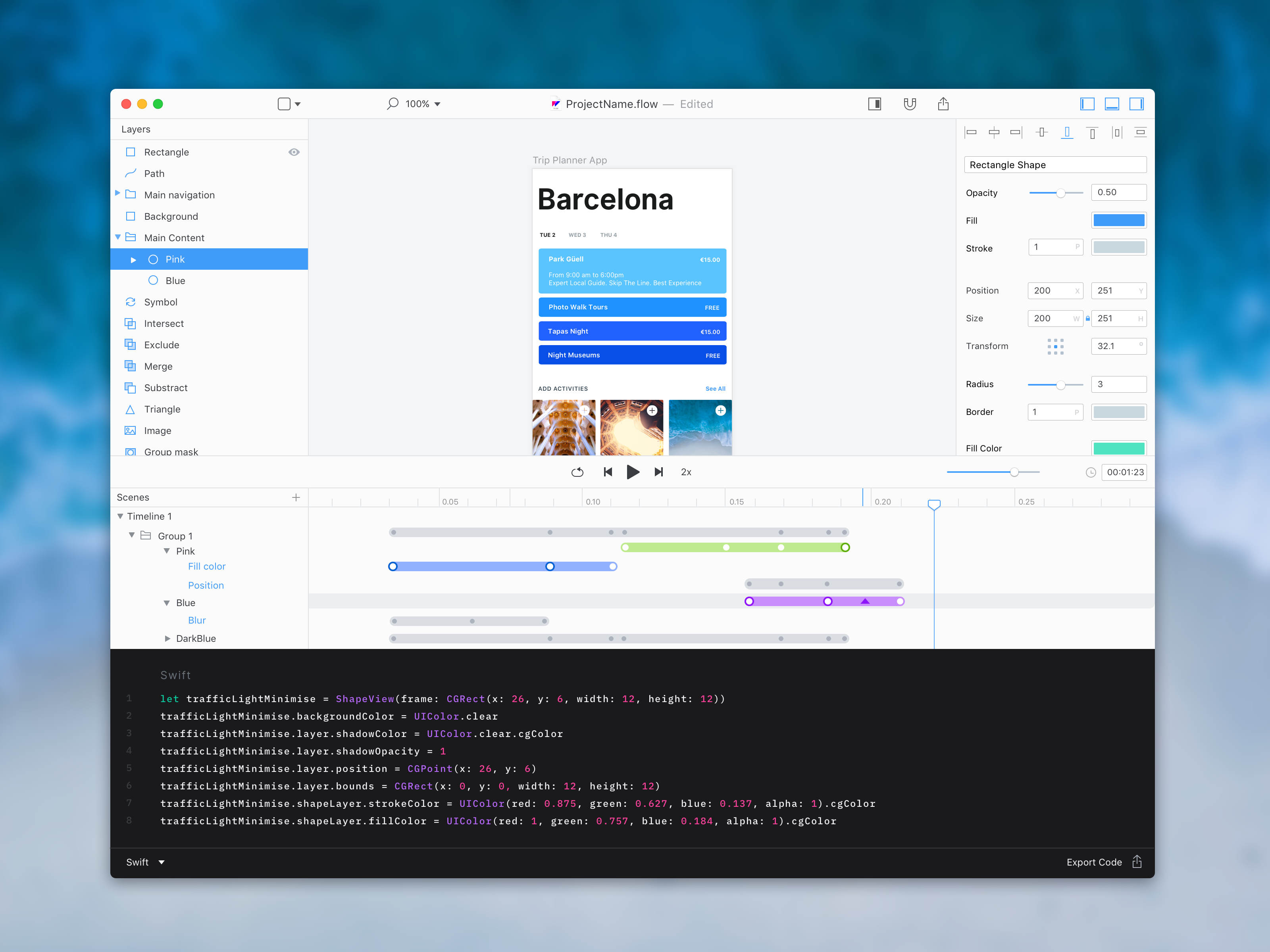Click the export icon next to Export Code
1270x952 pixels.
1137,861
